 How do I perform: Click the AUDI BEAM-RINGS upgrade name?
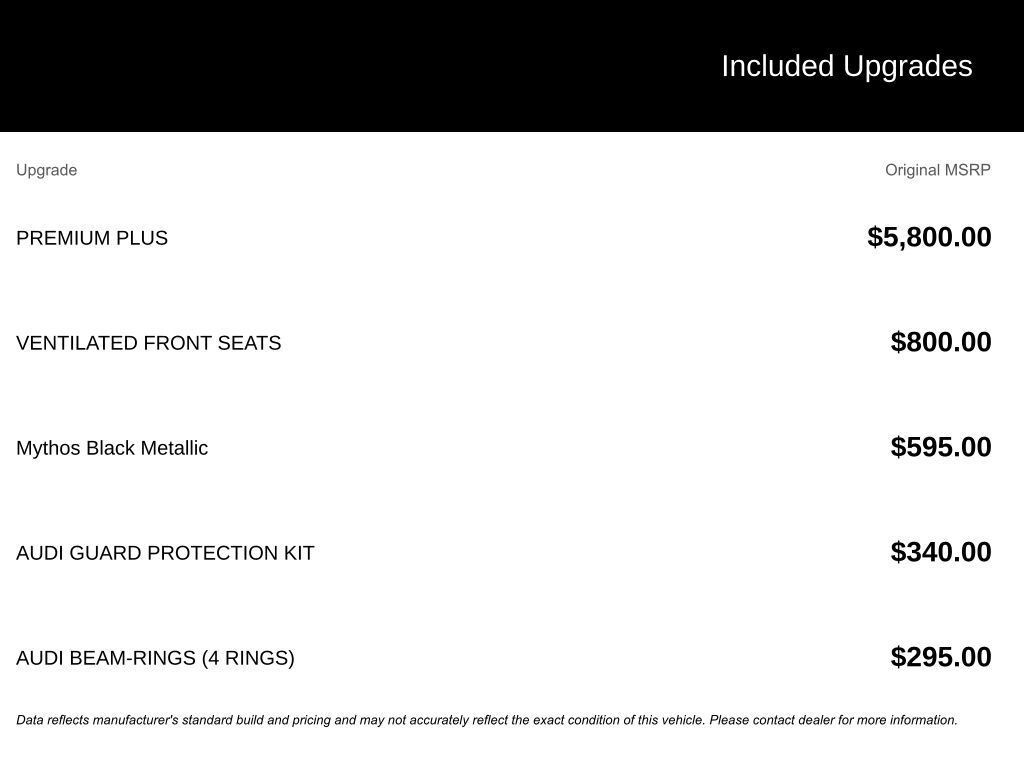(106, 658)
